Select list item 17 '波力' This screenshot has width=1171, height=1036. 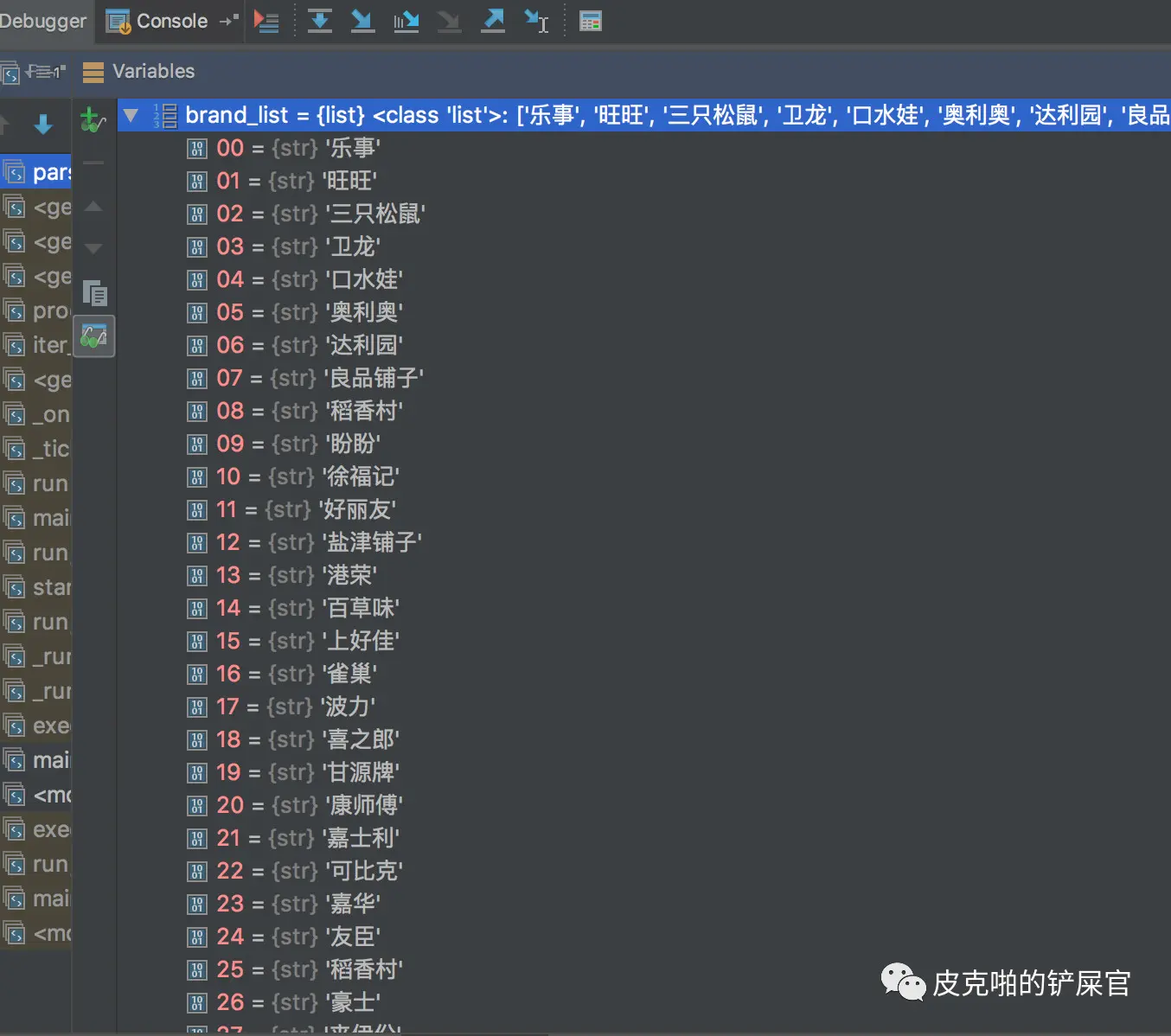point(643,707)
